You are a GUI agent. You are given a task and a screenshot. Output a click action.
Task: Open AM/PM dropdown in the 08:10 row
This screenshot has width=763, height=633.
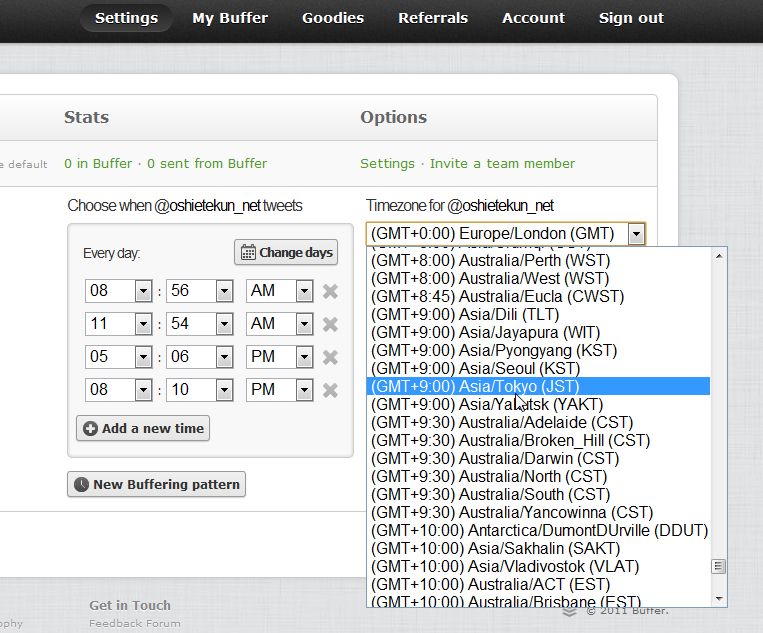[x=279, y=390]
